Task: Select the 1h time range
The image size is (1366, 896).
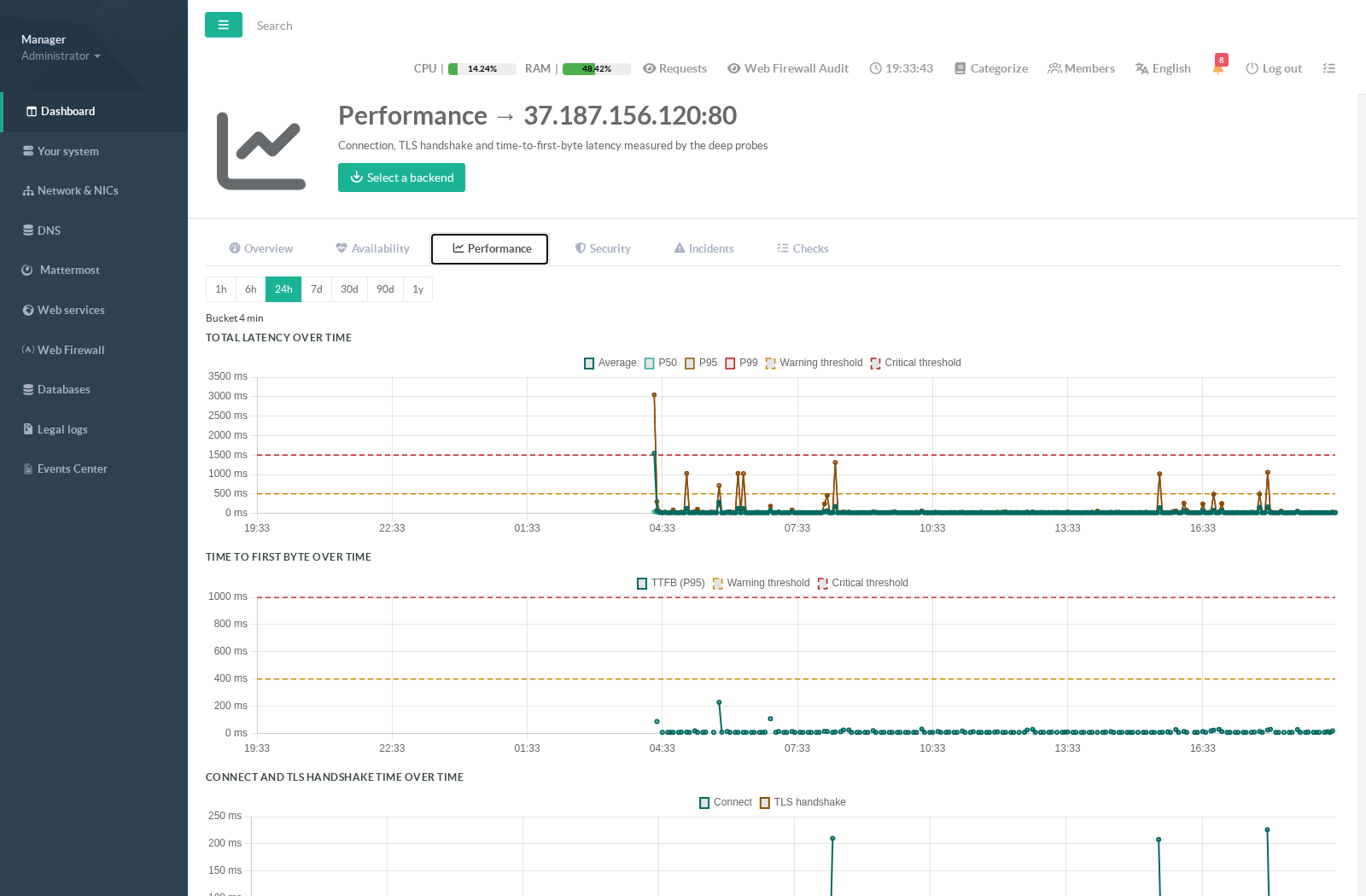Action: pyautogui.click(x=221, y=289)
